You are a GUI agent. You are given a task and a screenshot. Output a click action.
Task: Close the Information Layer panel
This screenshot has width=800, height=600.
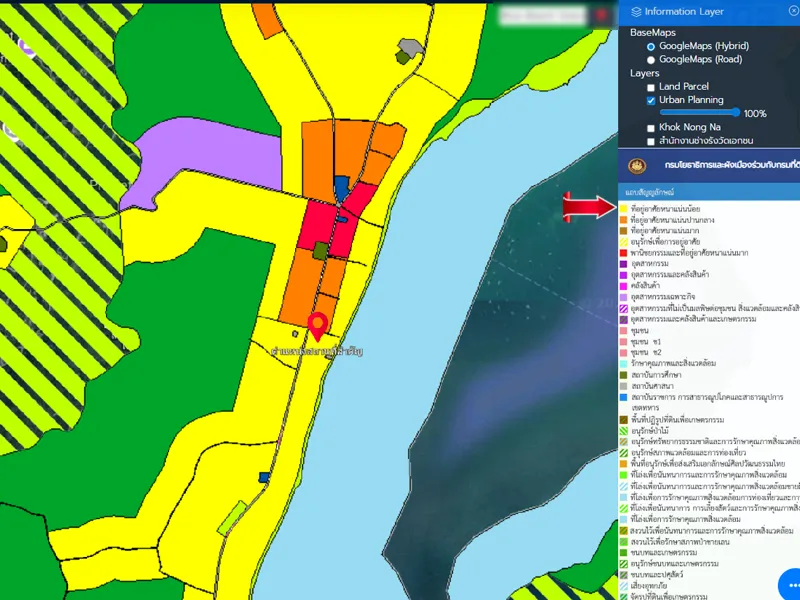(x=794, y=11)
